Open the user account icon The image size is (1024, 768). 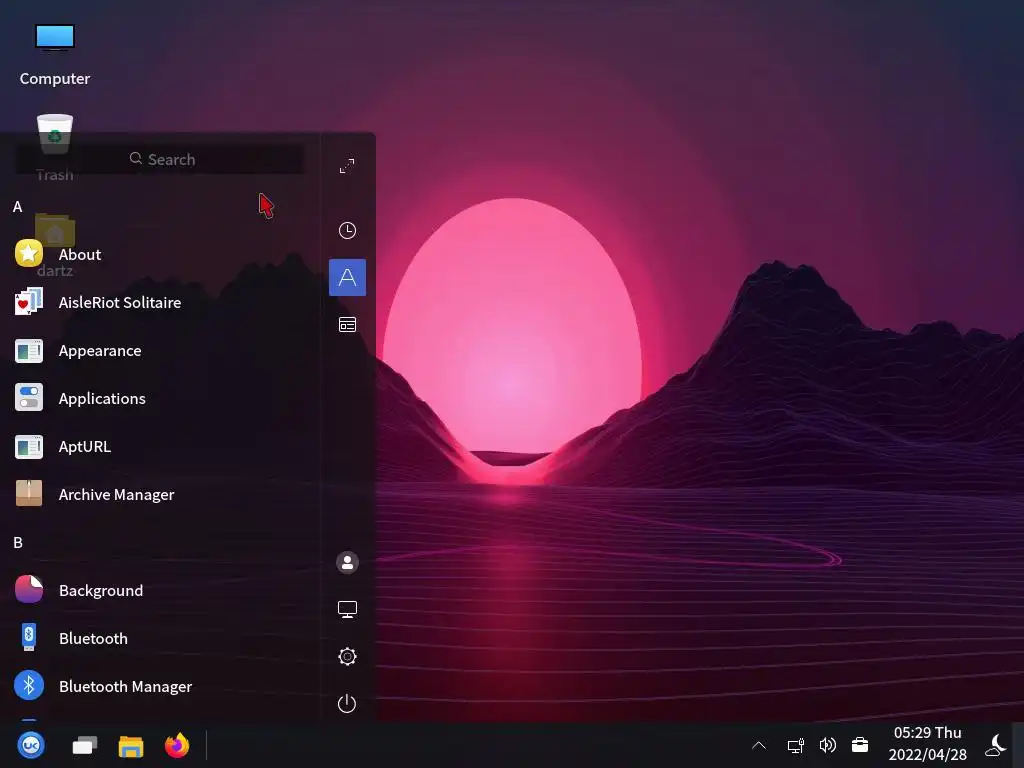[x=347, y=562]
